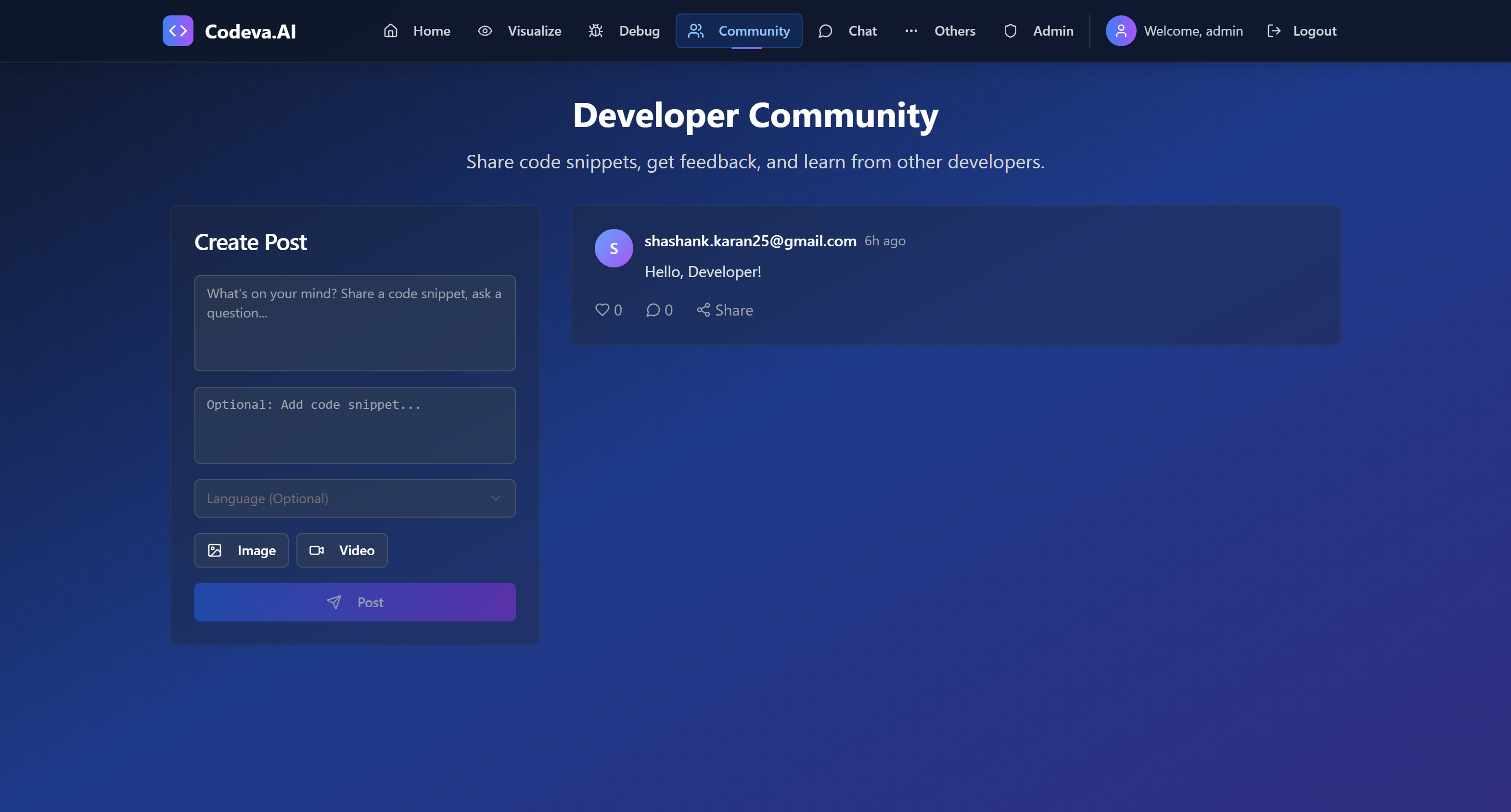Open shashank.karan25@gmail.com author profile
The width and height of the screenshot is (1511, 812).
click(x=750, y=241)
